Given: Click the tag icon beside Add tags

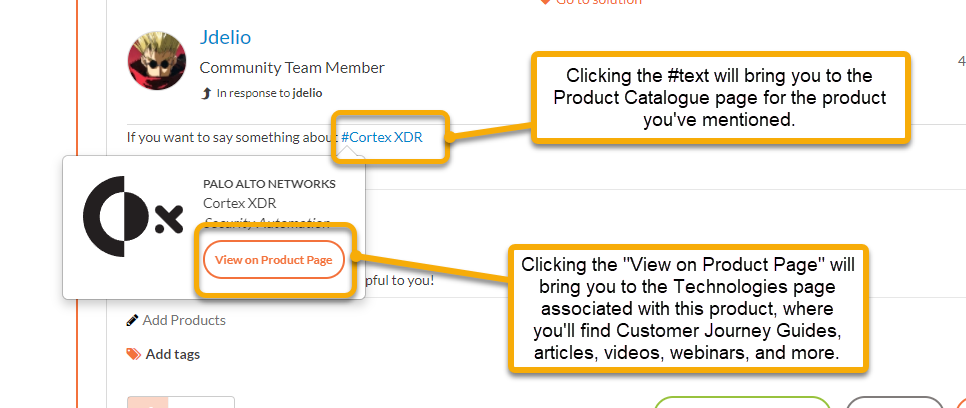Looking at the screenshot, I should point(134,354).
